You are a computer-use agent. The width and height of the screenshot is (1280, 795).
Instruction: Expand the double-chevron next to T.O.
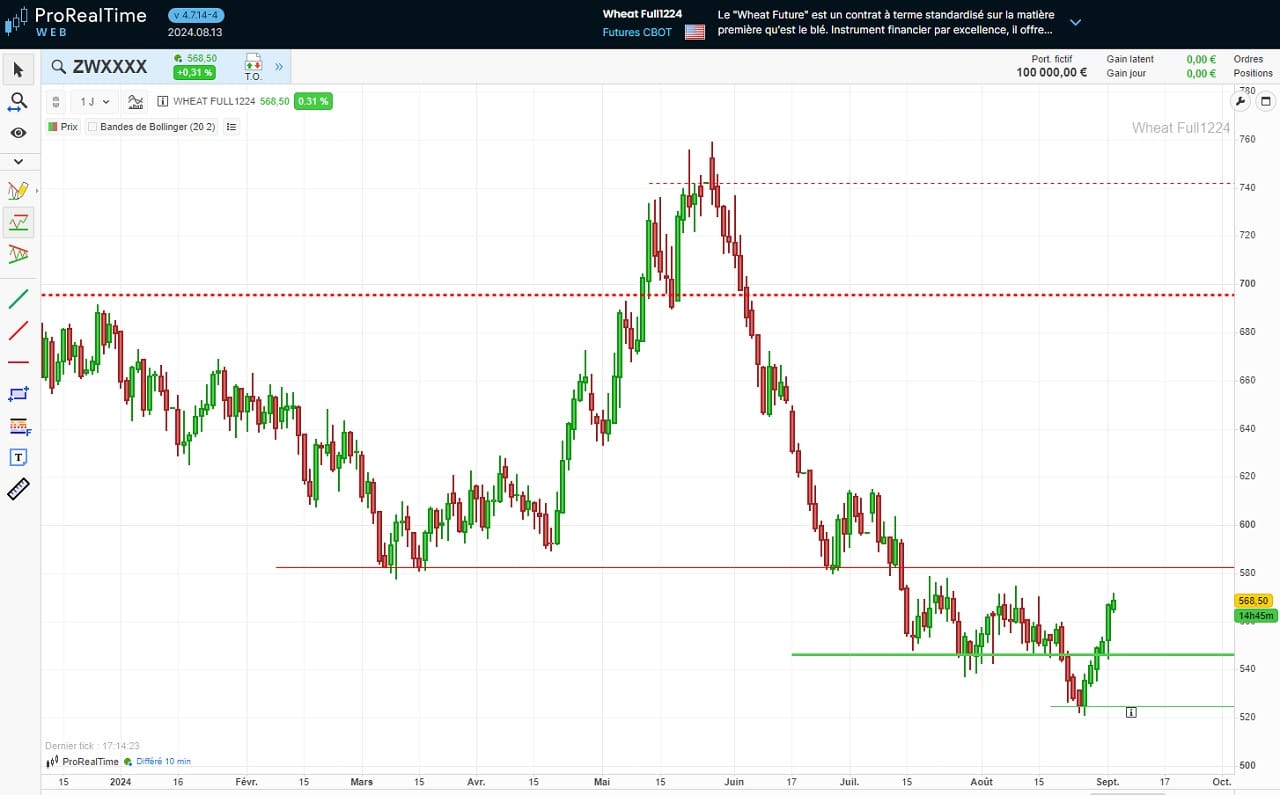pos(279,67)
